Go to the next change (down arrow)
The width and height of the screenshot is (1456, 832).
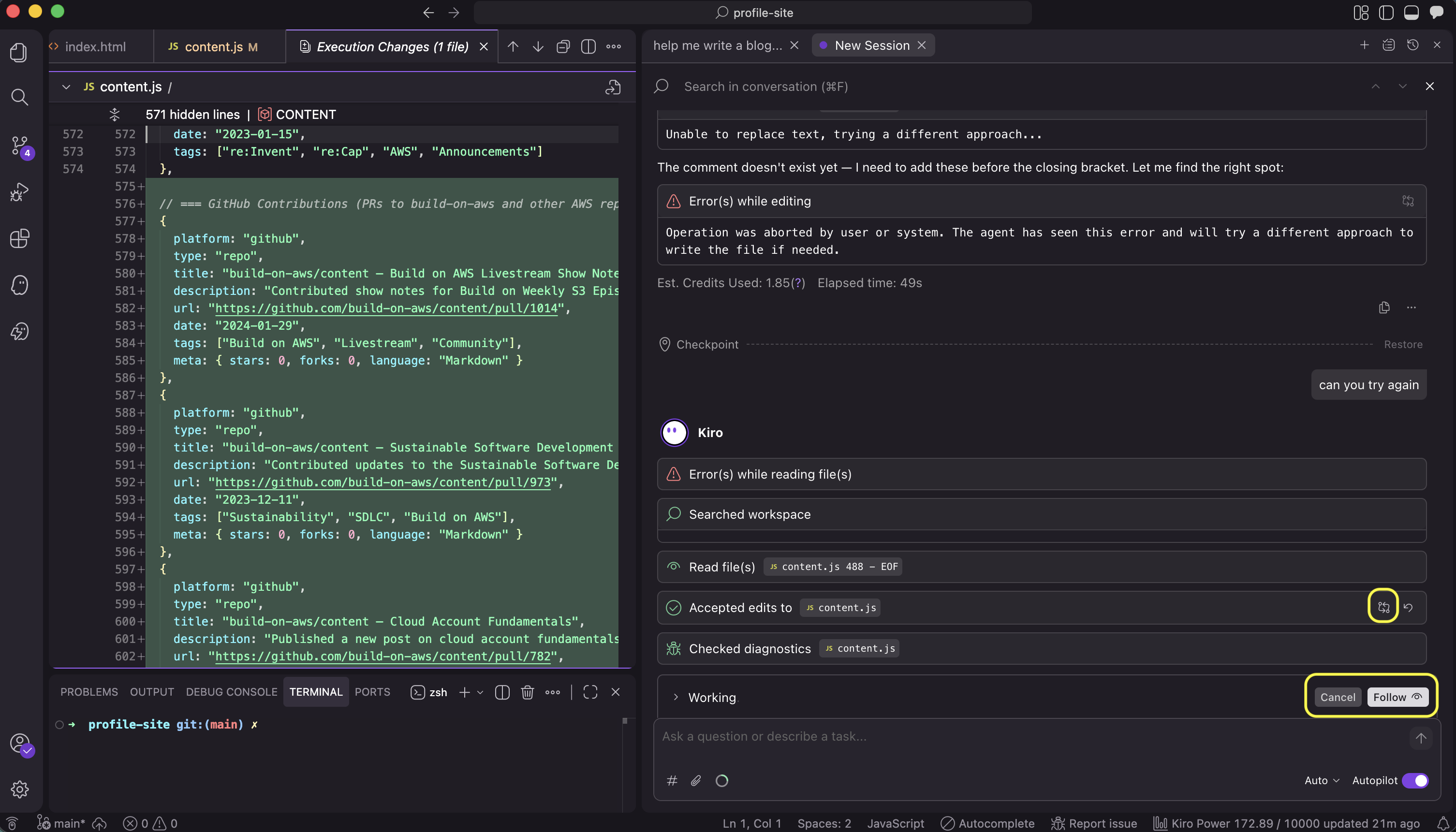(x=538, y=47)
